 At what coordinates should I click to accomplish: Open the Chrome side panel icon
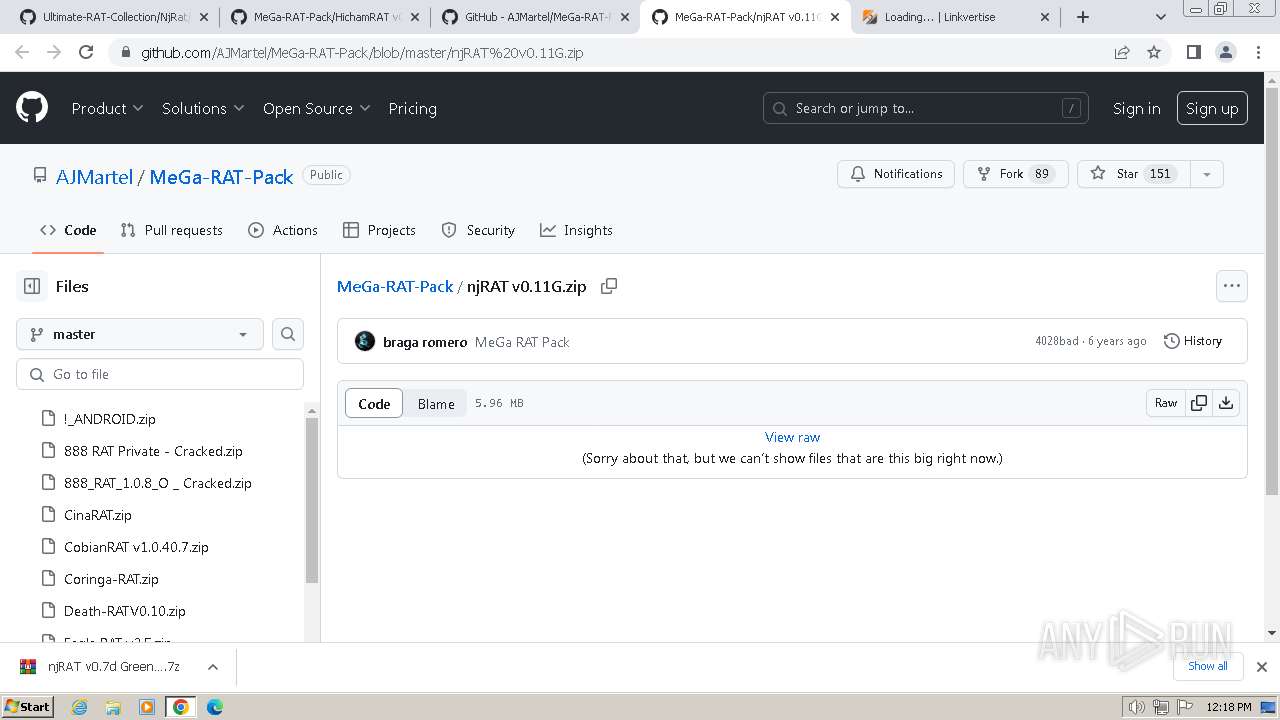coord(1193,52)
